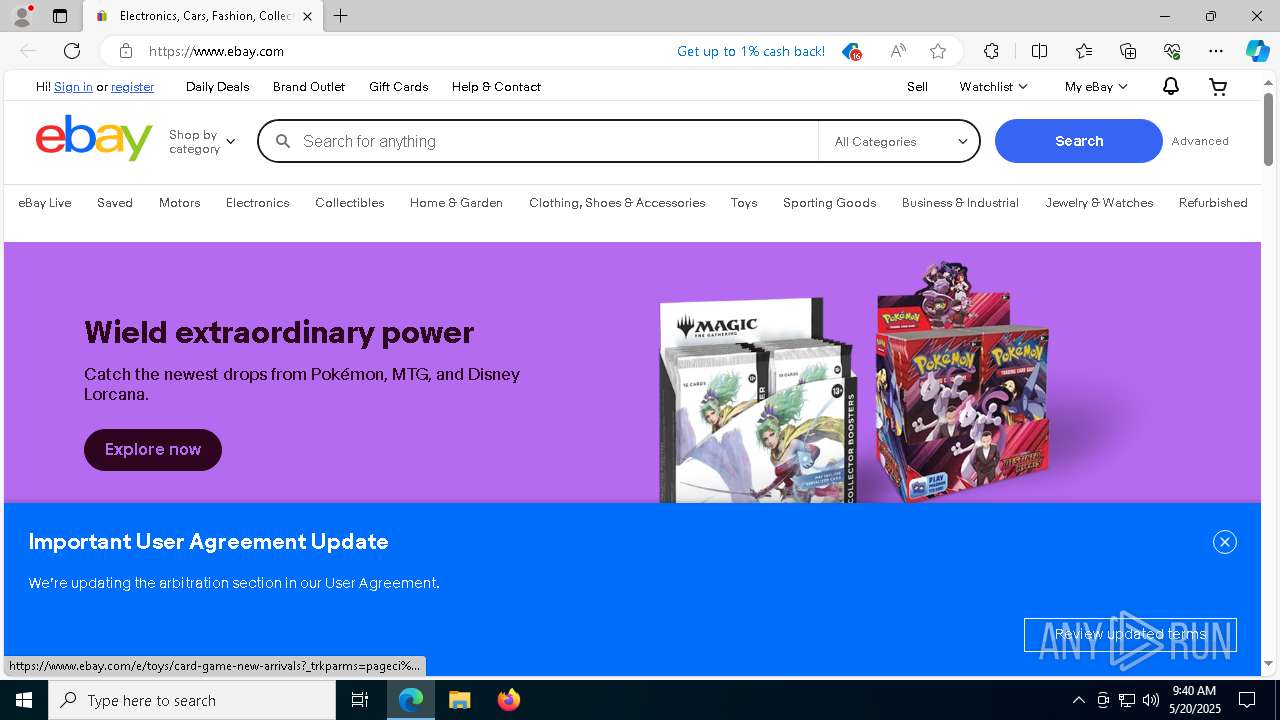Open Edge Collections icon
The width and height of the screenshot is (1280, 720).
point(1128,51)
